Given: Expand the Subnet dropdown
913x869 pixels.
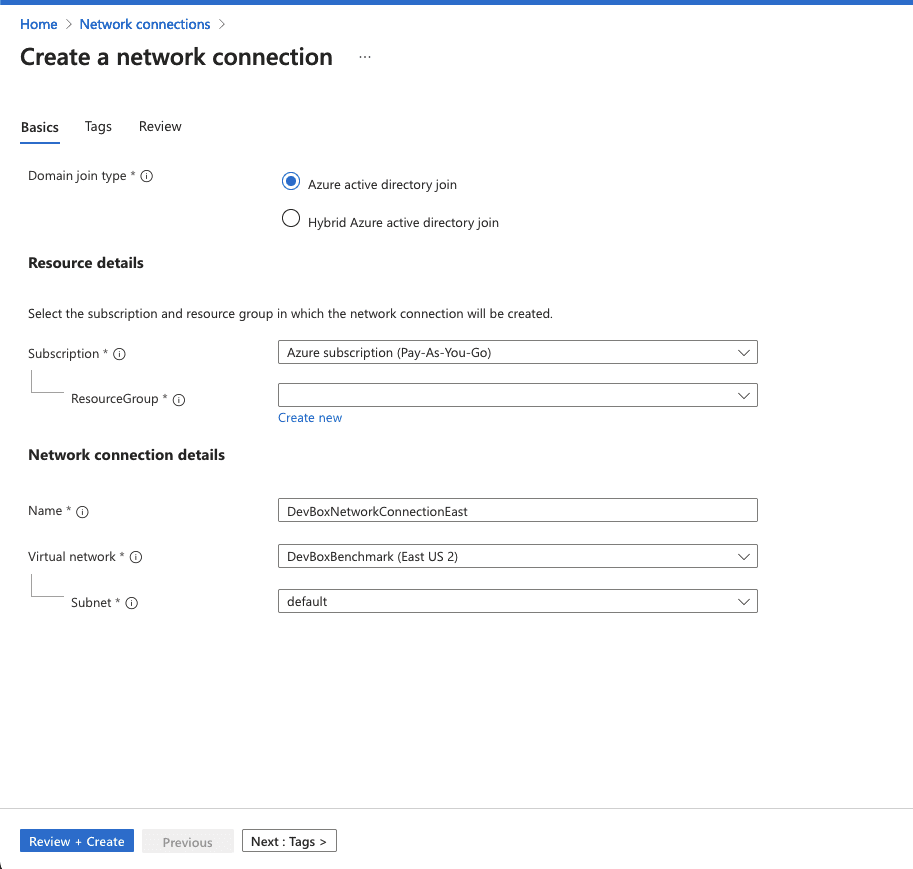Looking at the screenshot, I should pyautogui.click(x=517, y=601).
